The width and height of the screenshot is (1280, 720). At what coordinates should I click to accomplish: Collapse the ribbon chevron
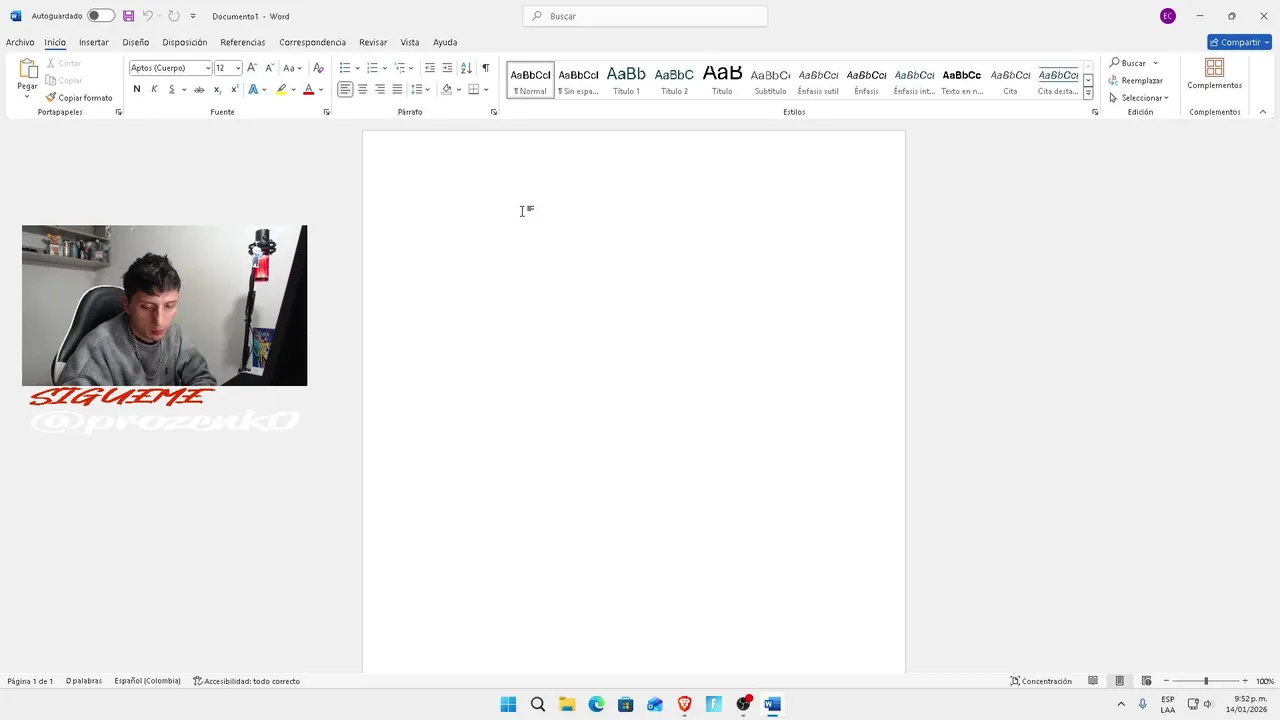(1262, 112)
